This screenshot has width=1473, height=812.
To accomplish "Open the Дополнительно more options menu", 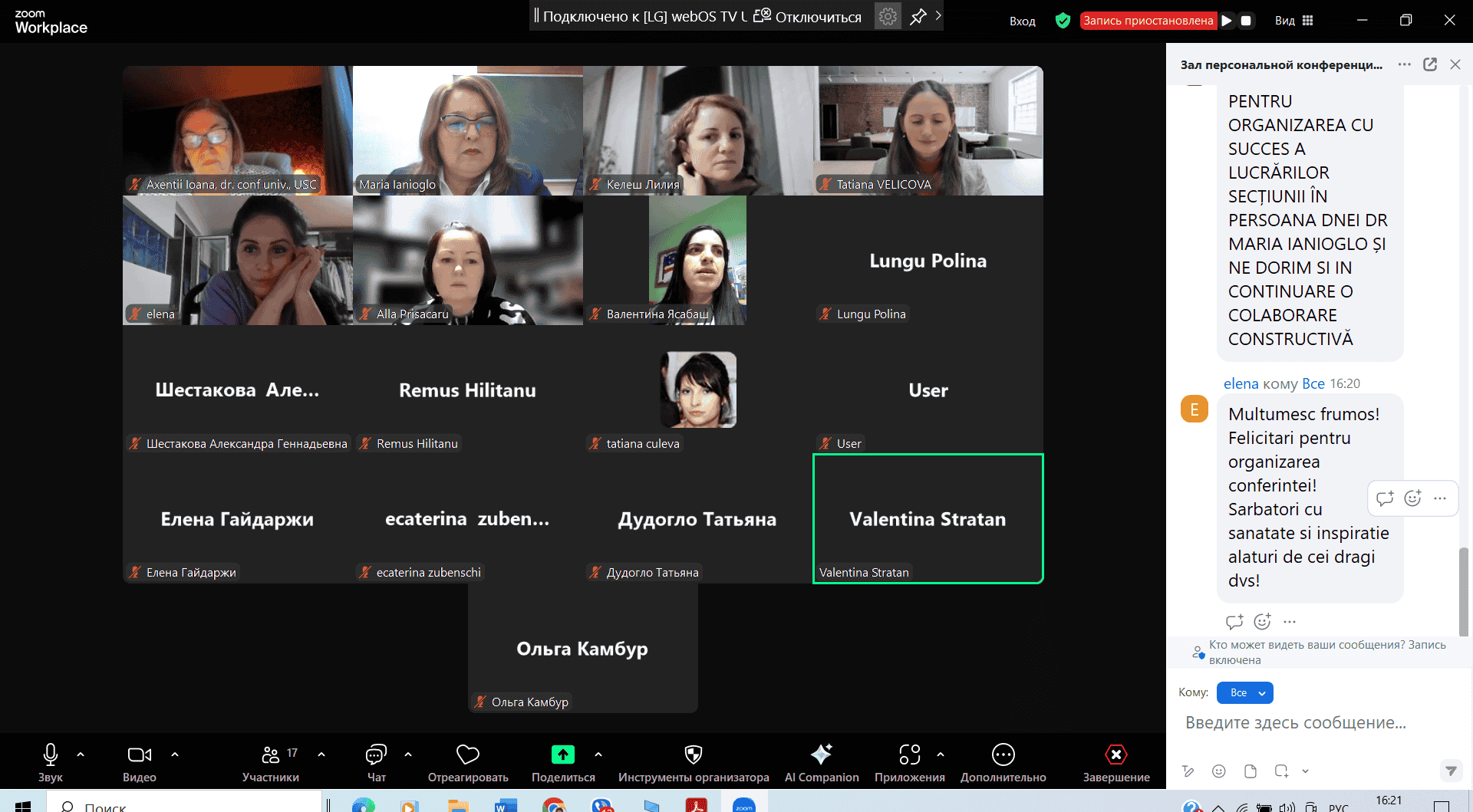I will click(x=1003, y=755).
